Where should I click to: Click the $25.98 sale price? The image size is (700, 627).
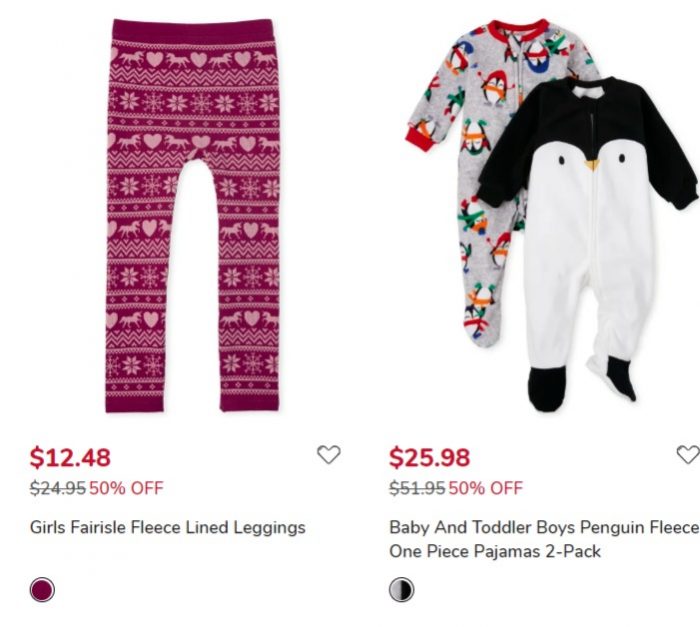[429, 458]
